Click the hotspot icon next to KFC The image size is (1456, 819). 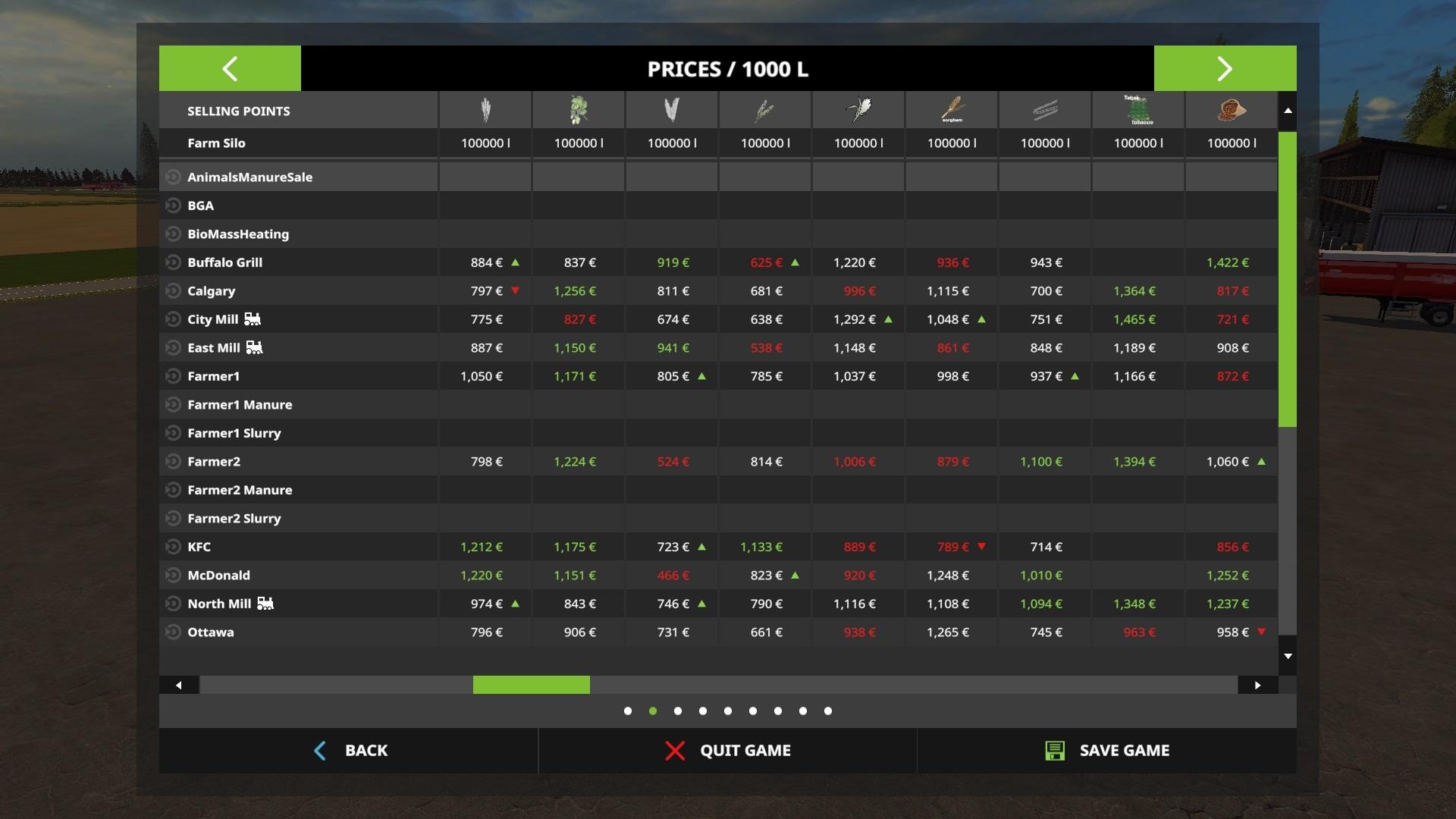pos(173,547)
